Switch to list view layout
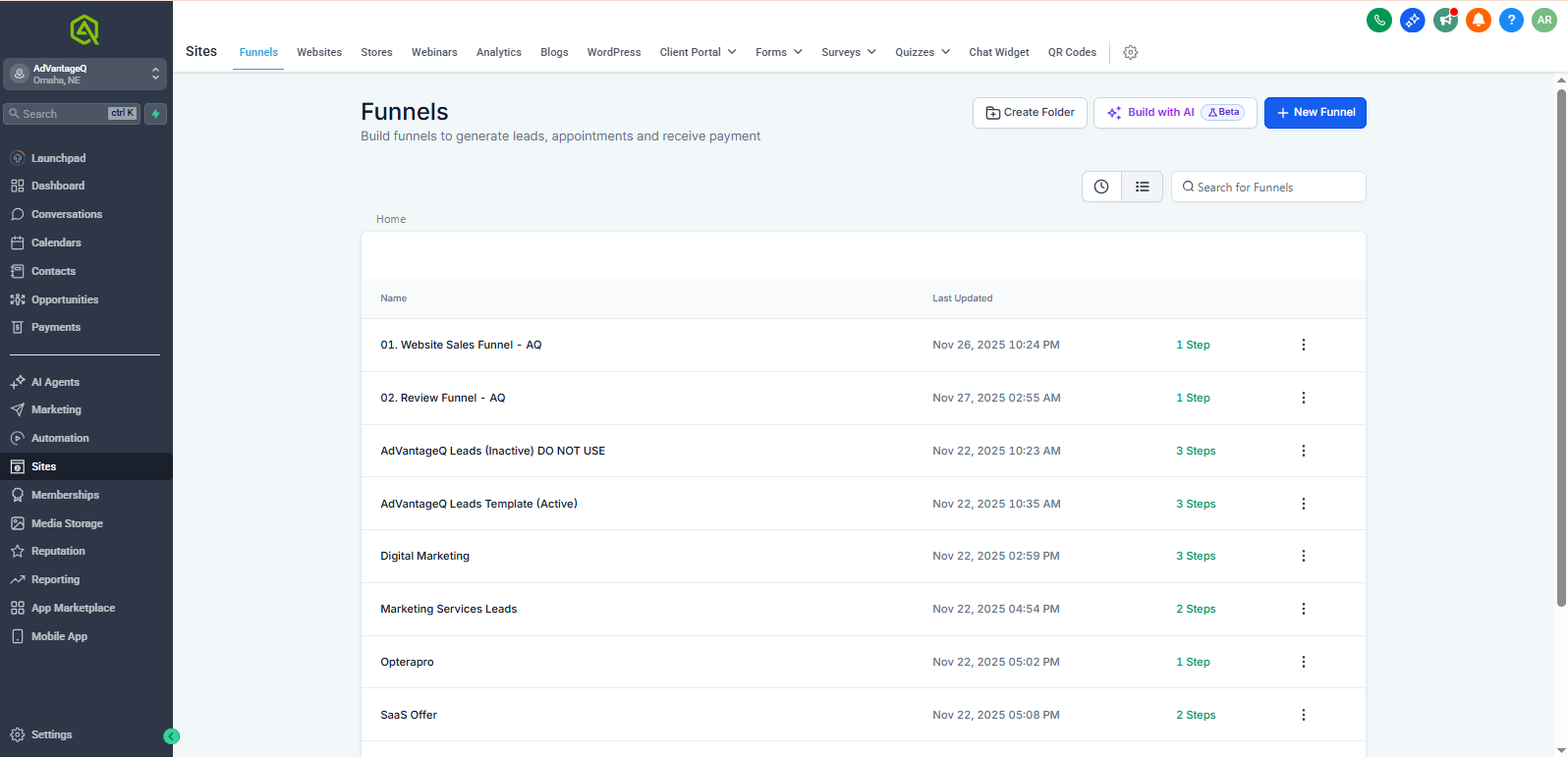Image resolution: width=1568 pixels, height=757 pixels. (1143, 187)
